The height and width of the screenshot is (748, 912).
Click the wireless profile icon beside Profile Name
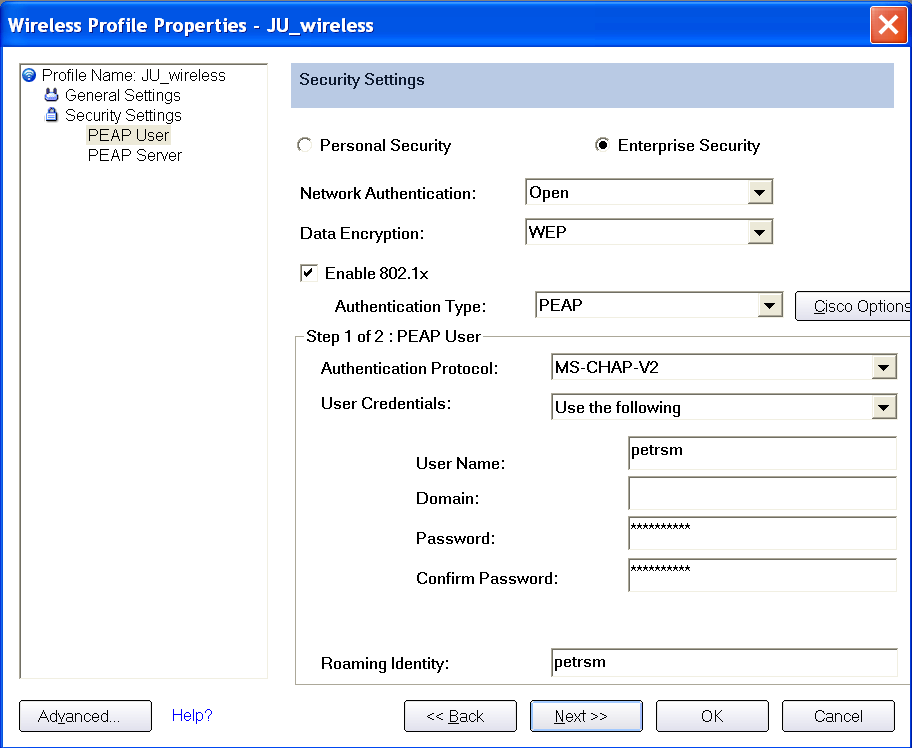pos(29,75)
